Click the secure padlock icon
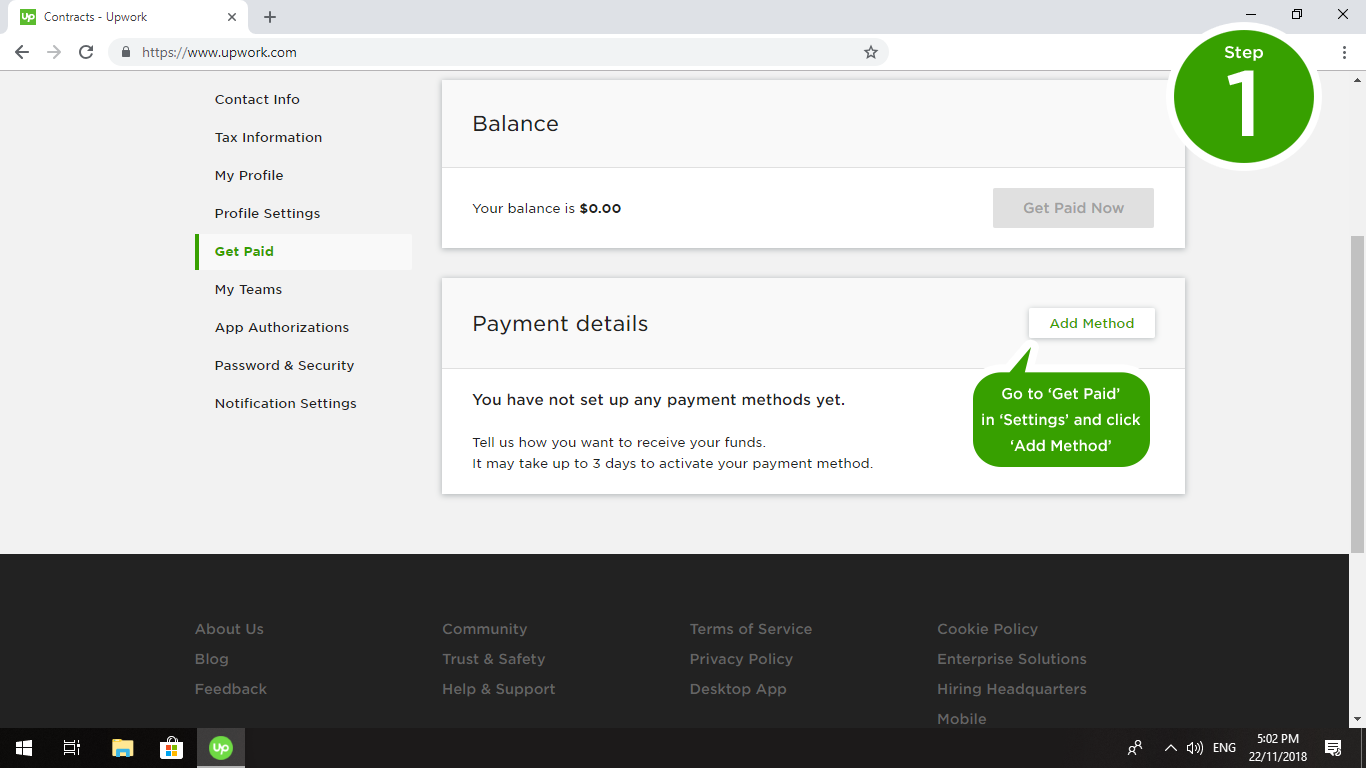The width and height of the screenshot is (1366, 768). (126, 52)
